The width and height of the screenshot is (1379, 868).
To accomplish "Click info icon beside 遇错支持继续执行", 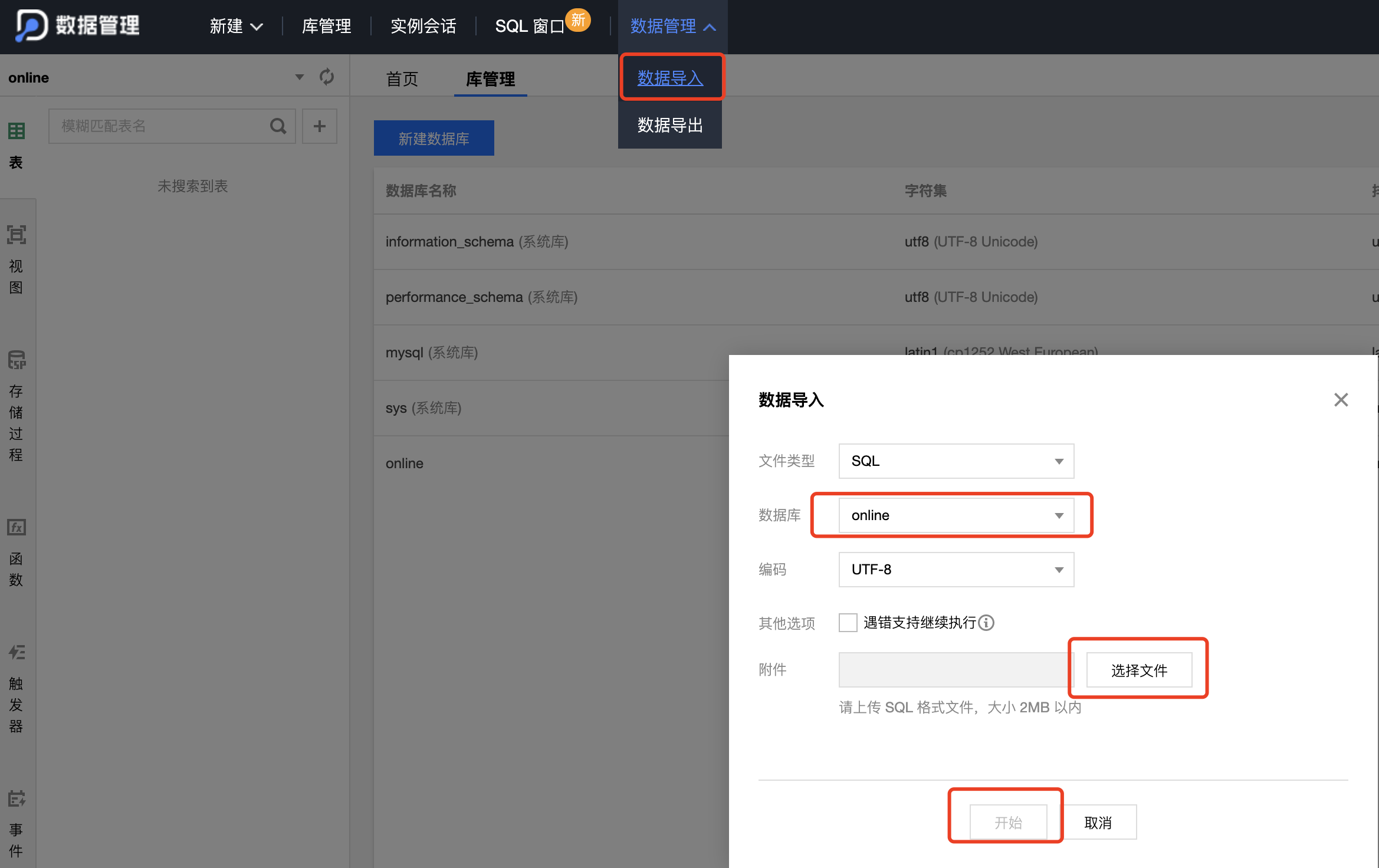I will 986,623.
